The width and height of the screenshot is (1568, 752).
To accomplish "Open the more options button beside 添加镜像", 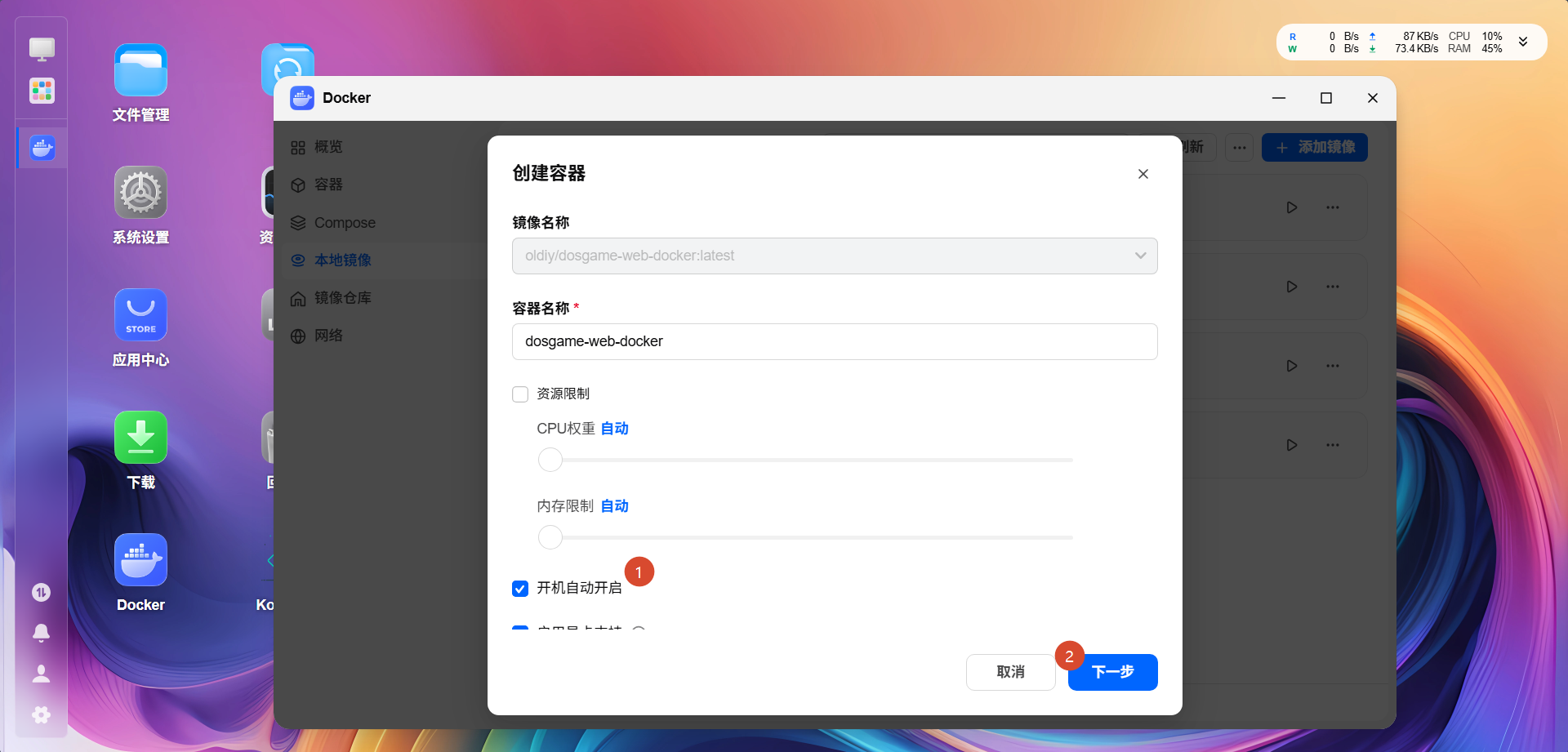I will pos(1240,147).
